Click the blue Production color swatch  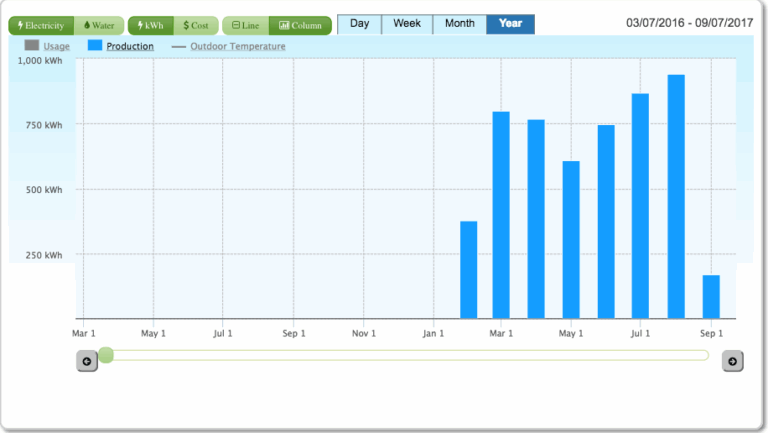(96, 46)
